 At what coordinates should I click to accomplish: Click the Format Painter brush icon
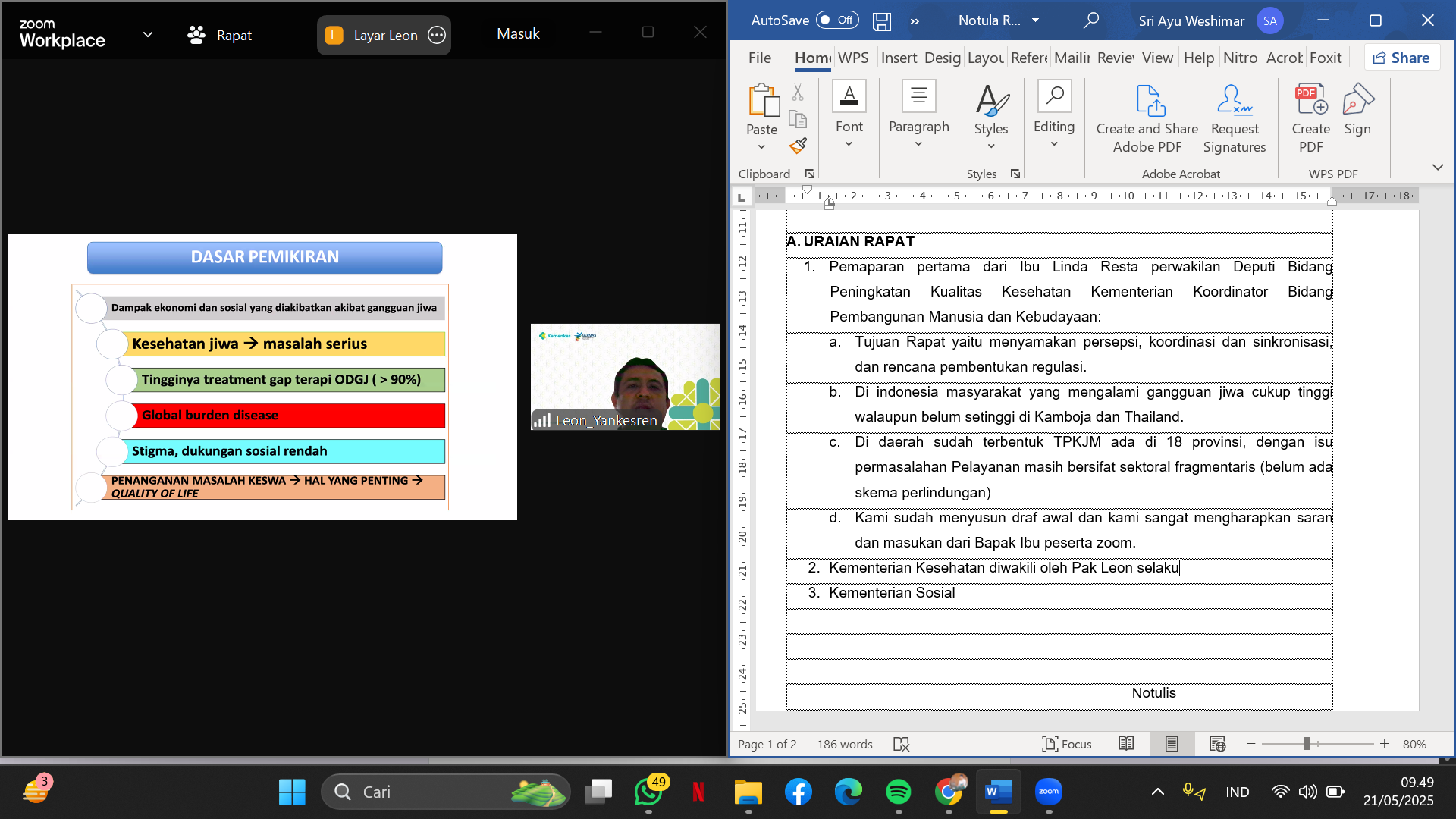pyautogui.click(x=798, y=146)
